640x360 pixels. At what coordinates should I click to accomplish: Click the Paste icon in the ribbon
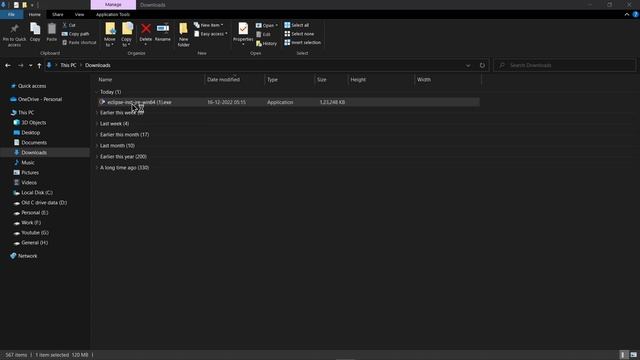coord(51,29)
